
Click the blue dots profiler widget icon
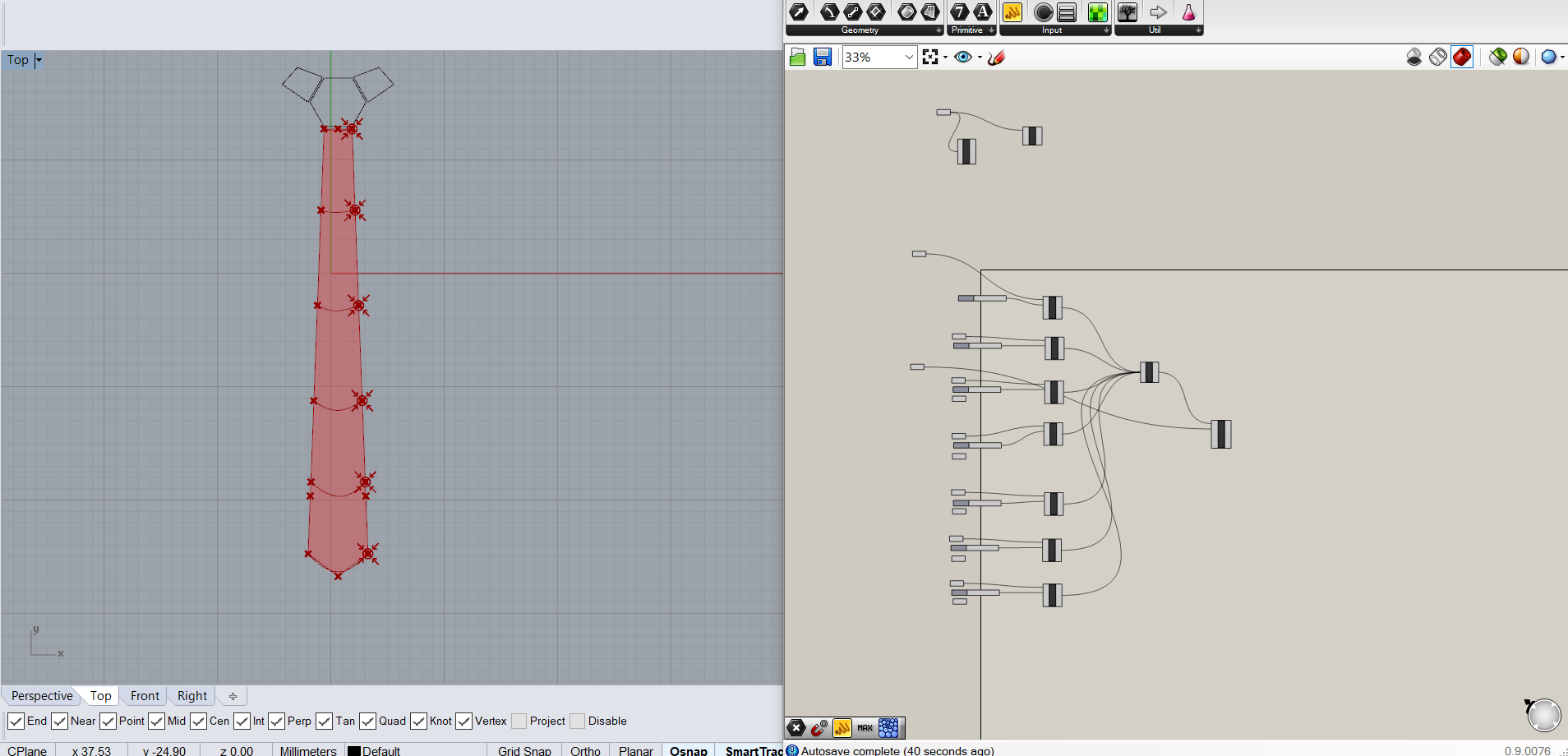(888, 727)
